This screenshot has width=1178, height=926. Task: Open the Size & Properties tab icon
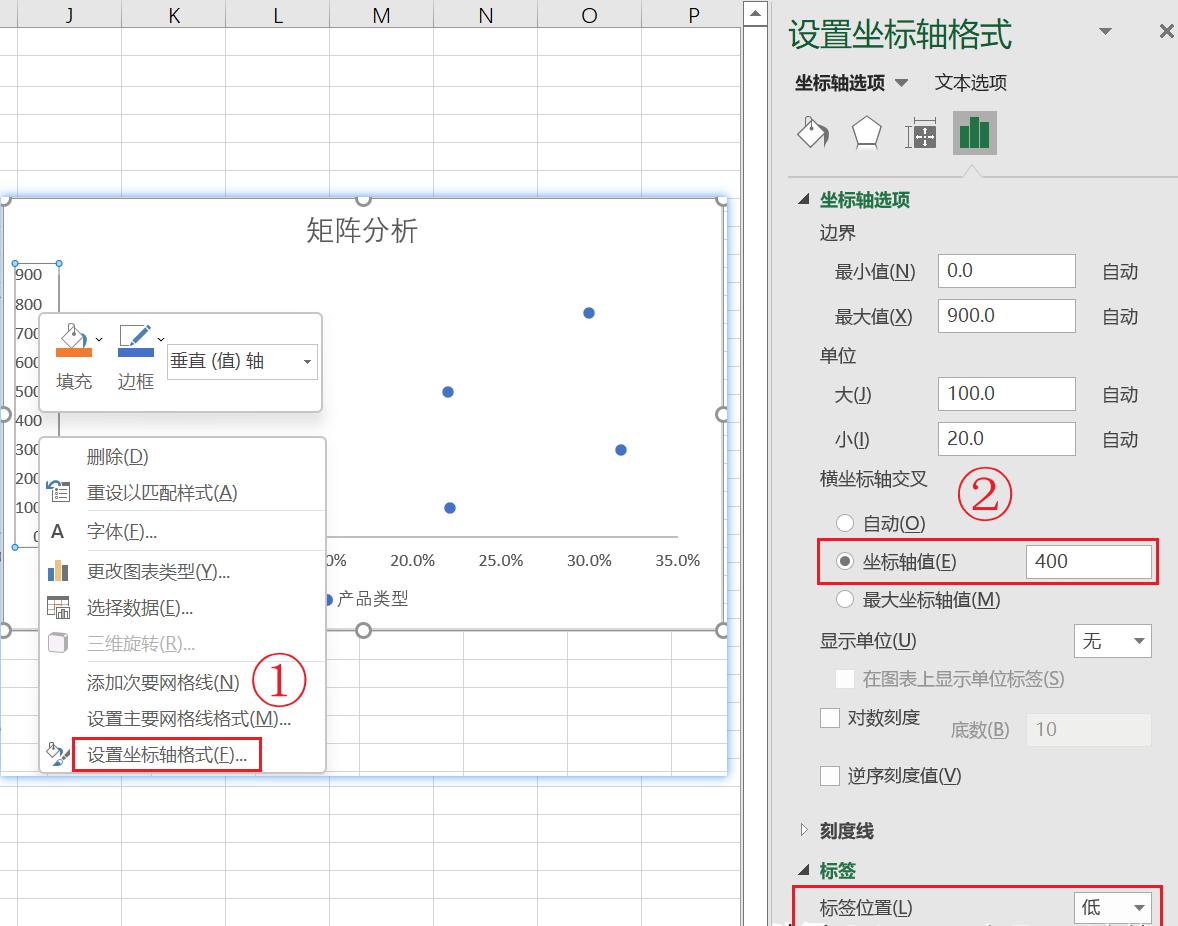point(920,133)
